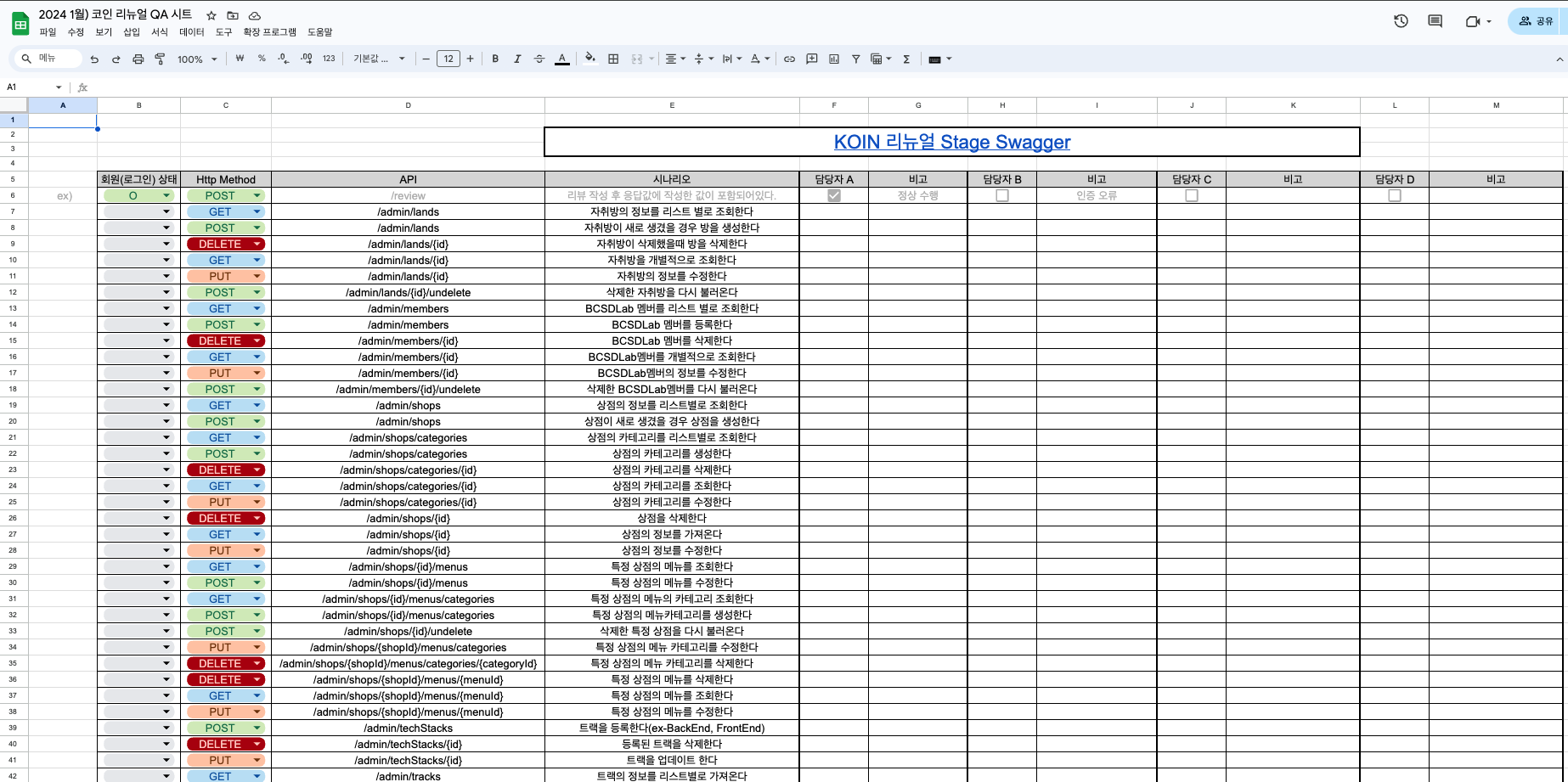Open the font 기본값 dropdown
The width and height of the screenshot is (1568, 782).
click(379, 59)
